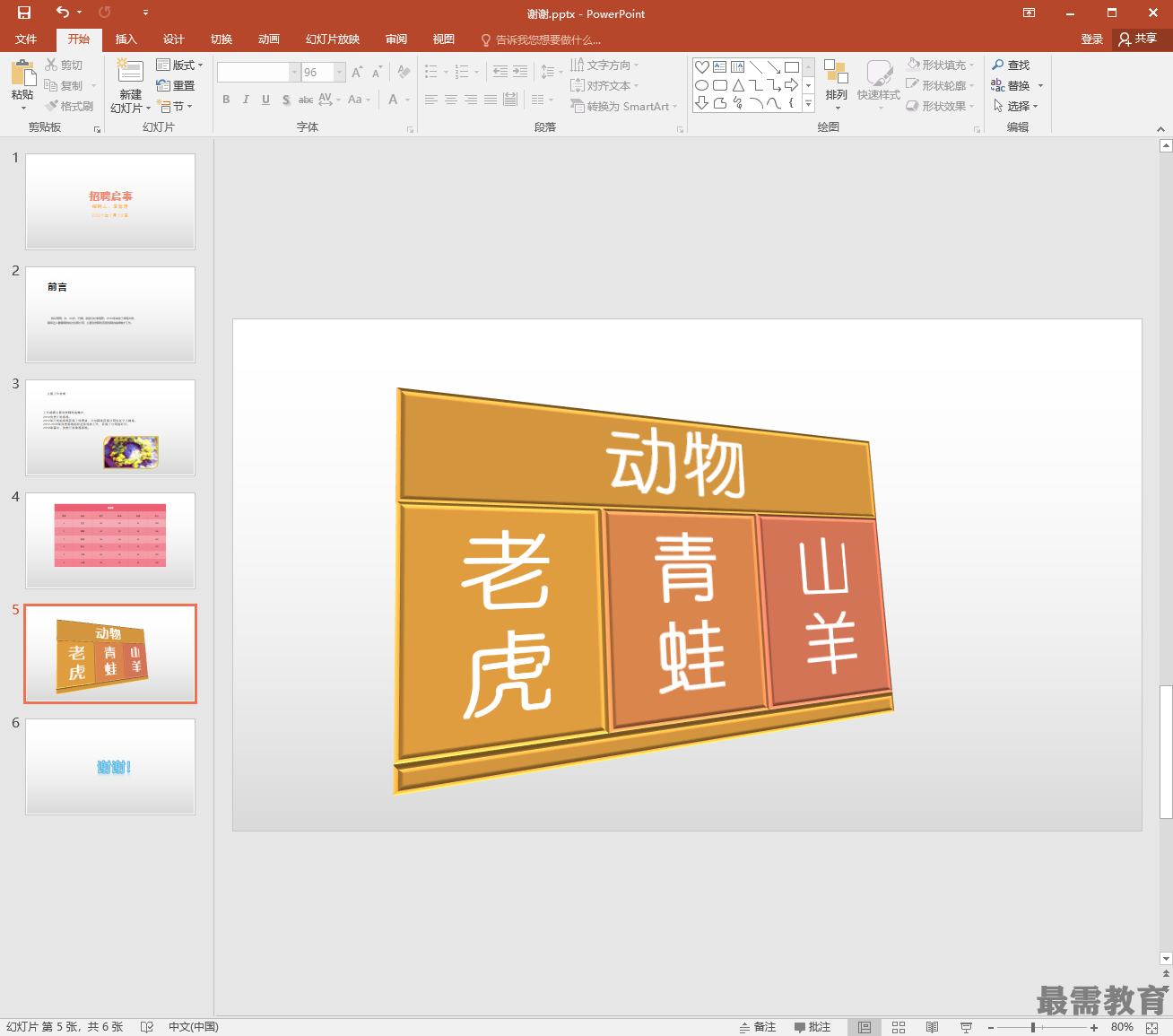
Task: Switch to Reading view icon
Action: pyautogui.click(x=932, y=1027)
